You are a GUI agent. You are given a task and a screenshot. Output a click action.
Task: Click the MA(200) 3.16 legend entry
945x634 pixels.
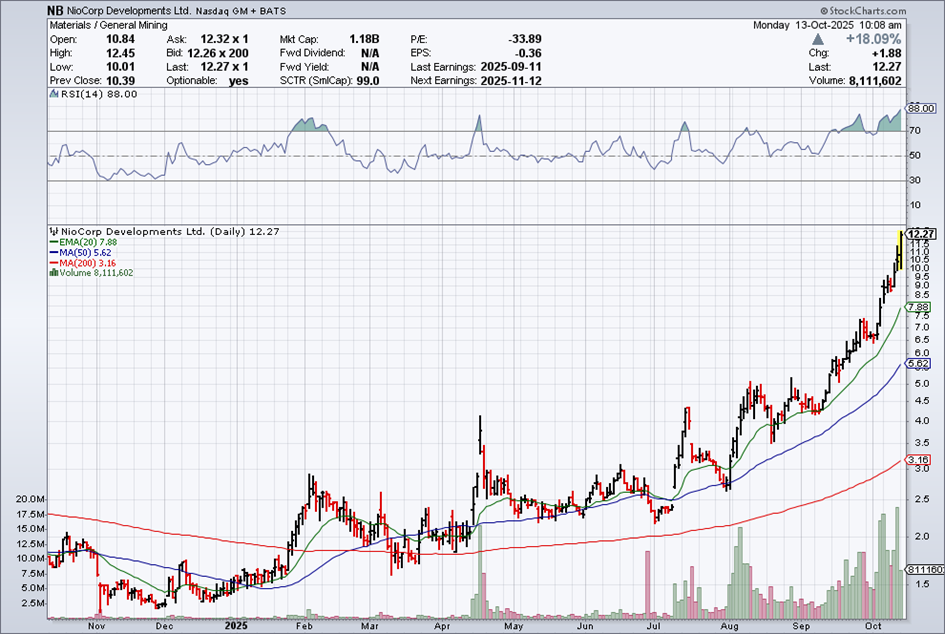[87, 263]
